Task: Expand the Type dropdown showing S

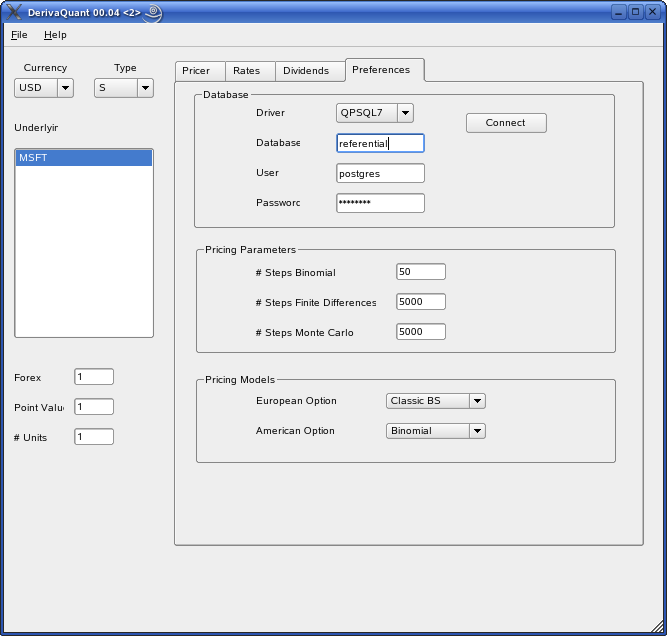Action: click(124, 88)
